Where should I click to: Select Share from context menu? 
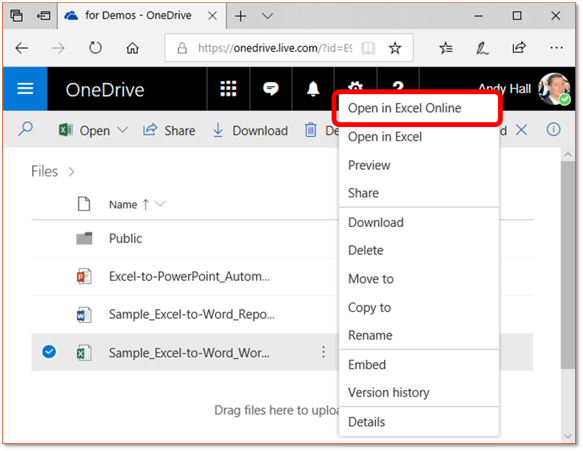click(x=419, y=193)
